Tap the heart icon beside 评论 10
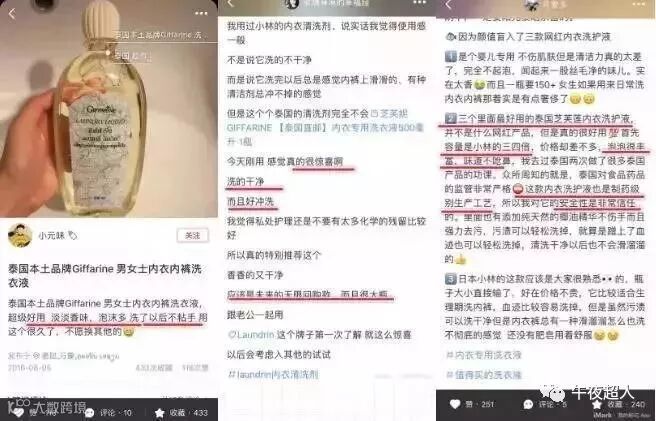This screenshot has height=421, width=656. [x=18, y=412]
